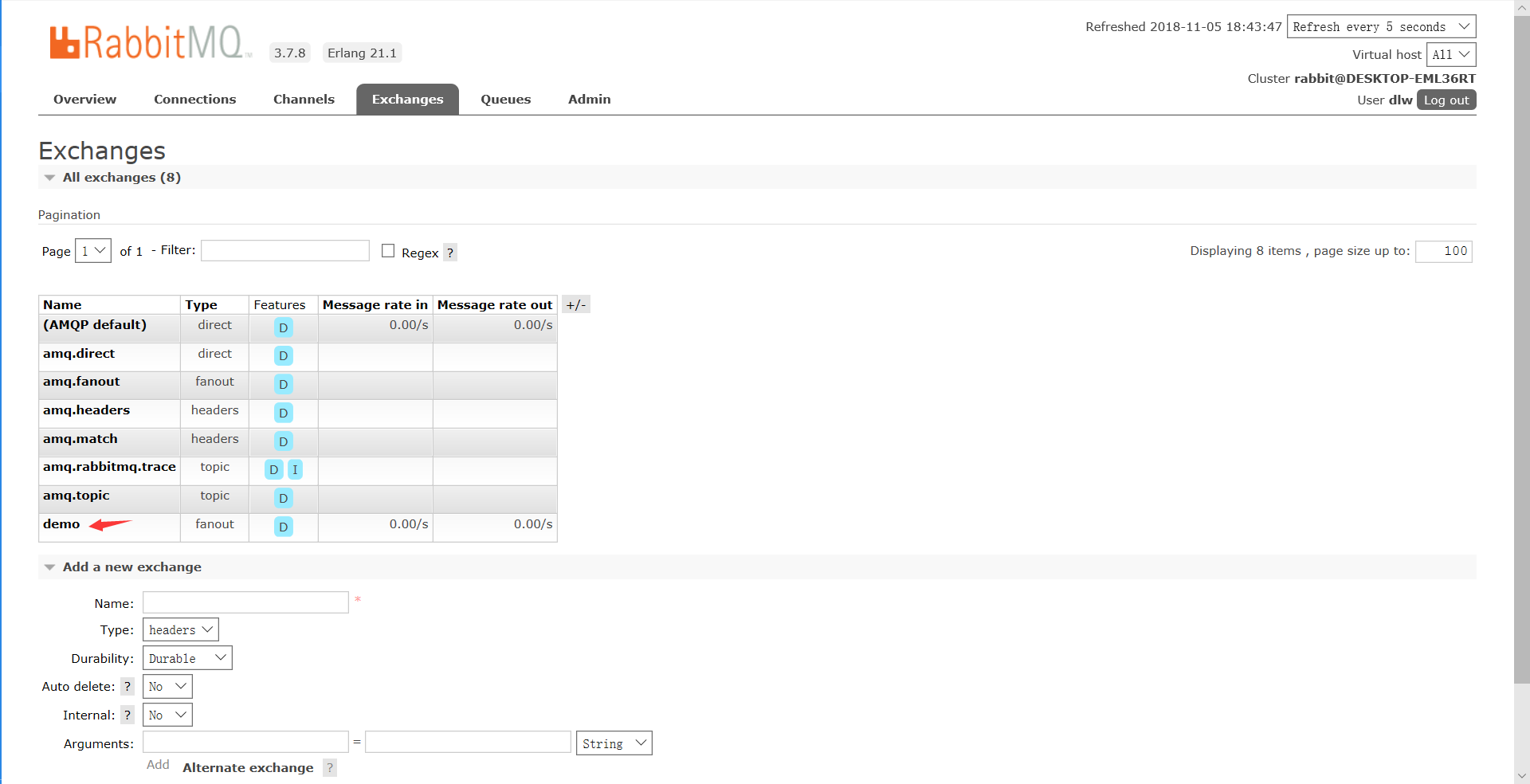1530x784 pixels.
Task: Sort by Message rate in column header
Action: (375, 305)
